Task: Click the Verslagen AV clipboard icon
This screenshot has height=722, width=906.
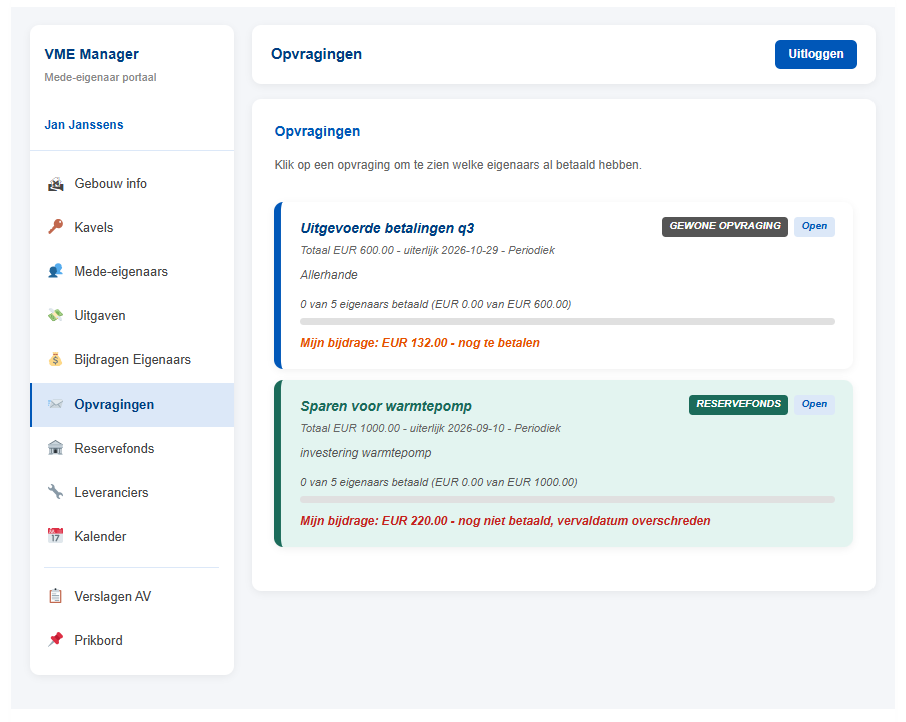Action: 55,596
